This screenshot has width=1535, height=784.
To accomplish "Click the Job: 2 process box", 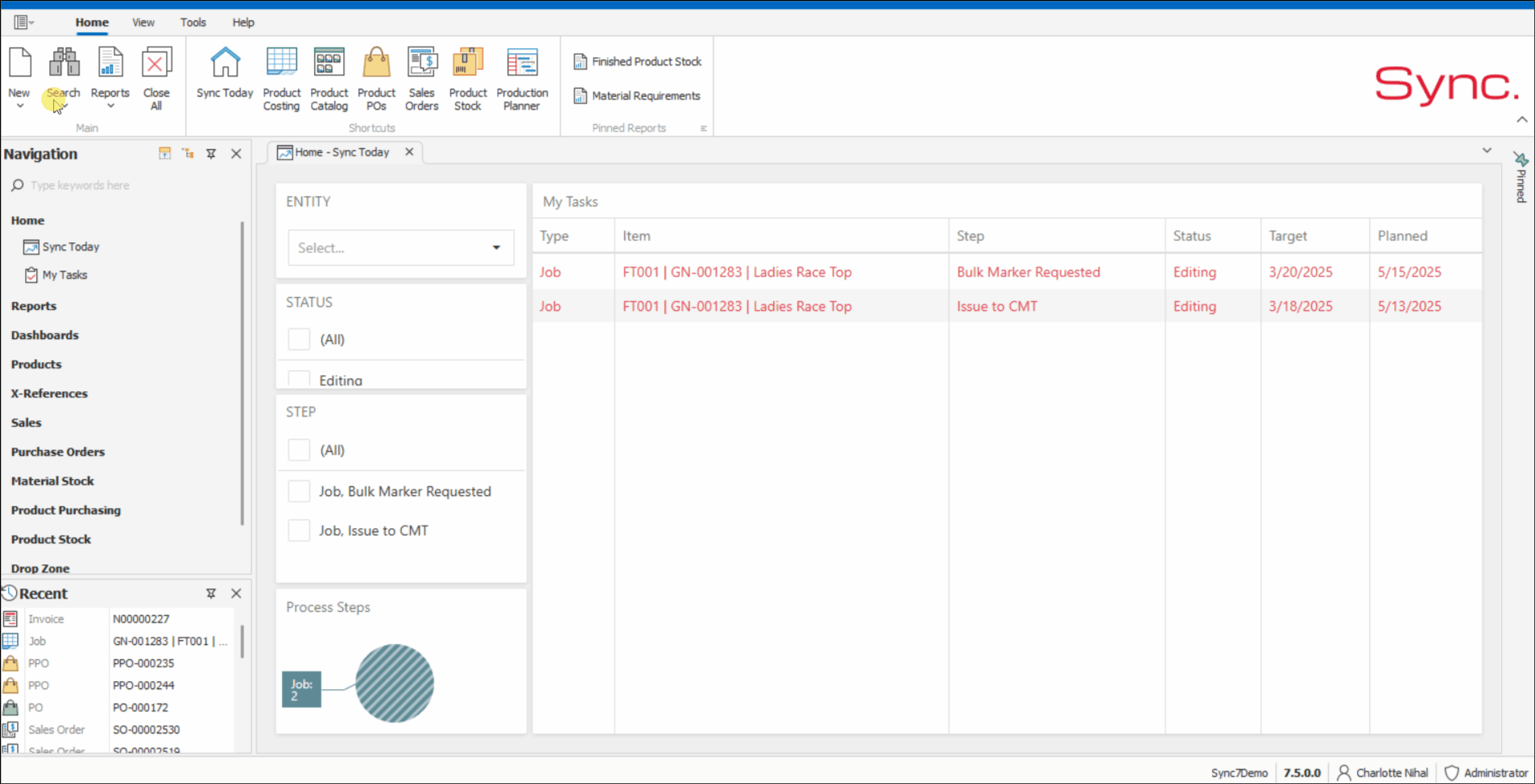I will tap(301, 690).
